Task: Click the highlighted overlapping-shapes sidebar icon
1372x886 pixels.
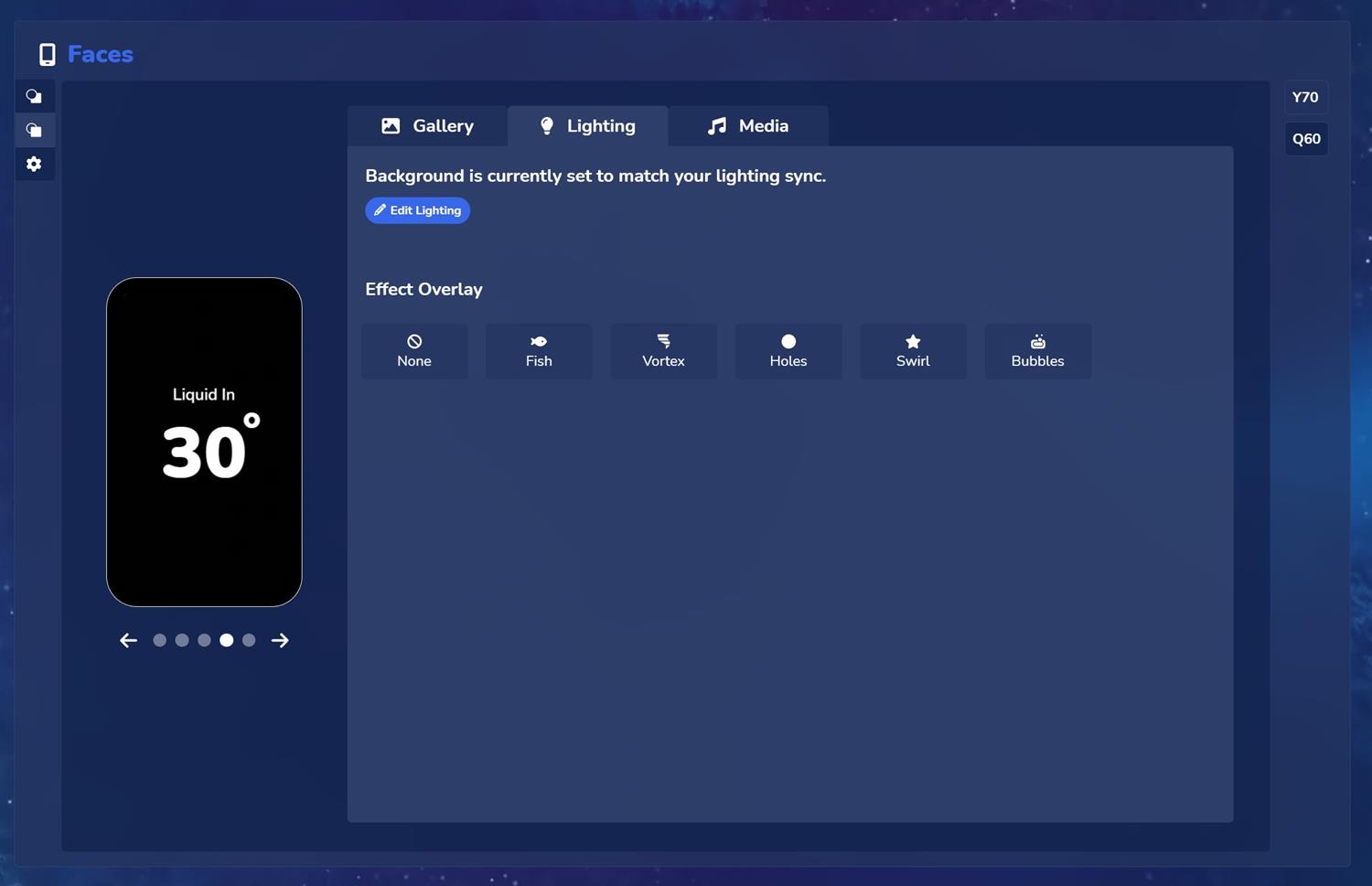Action: click(x=35, y=130)
